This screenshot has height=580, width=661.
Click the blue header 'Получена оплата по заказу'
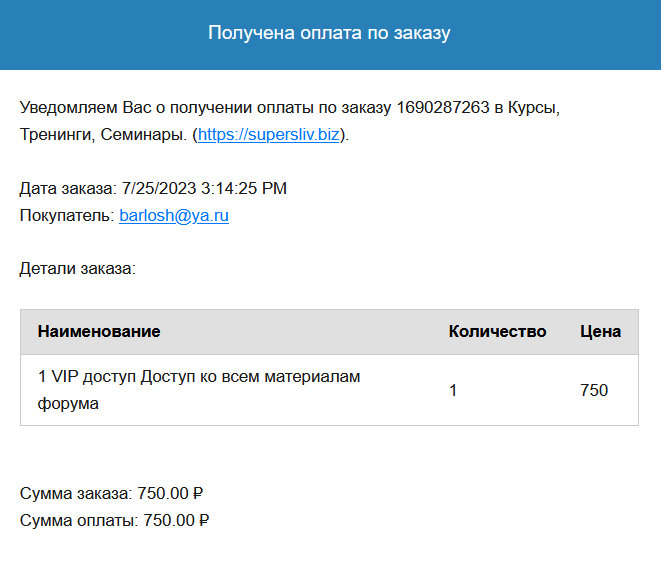pyautogui.click(x=329, y=33)
